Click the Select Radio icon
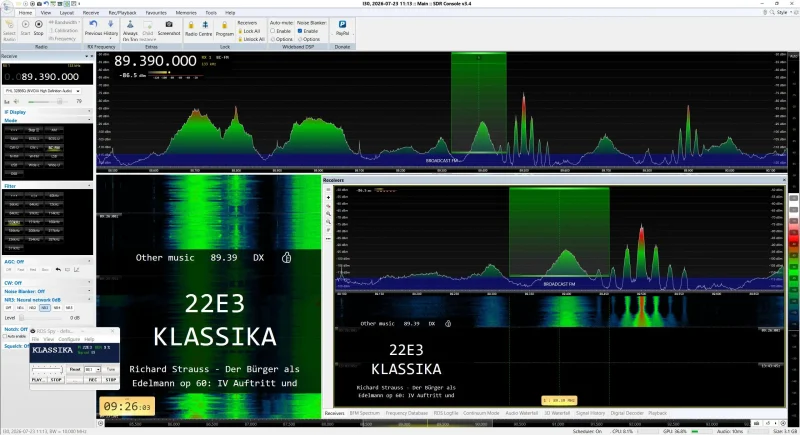The width and height of the screenshot is (800, 435). tap(9, 24)
